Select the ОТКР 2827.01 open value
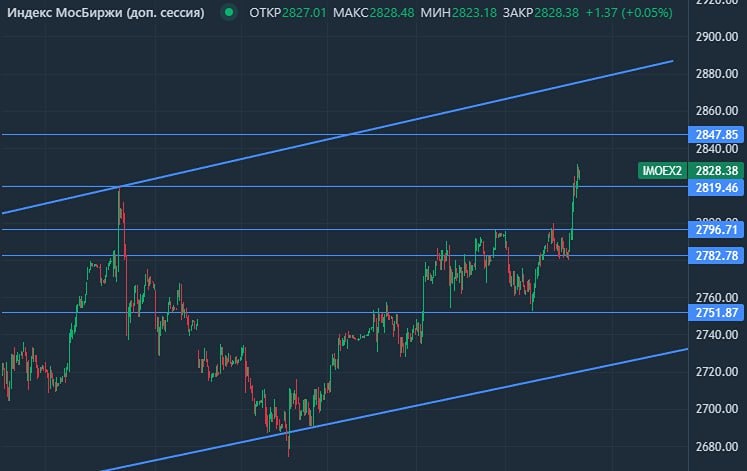This screenshot has height=471, width=747. (x=288, y=12)
